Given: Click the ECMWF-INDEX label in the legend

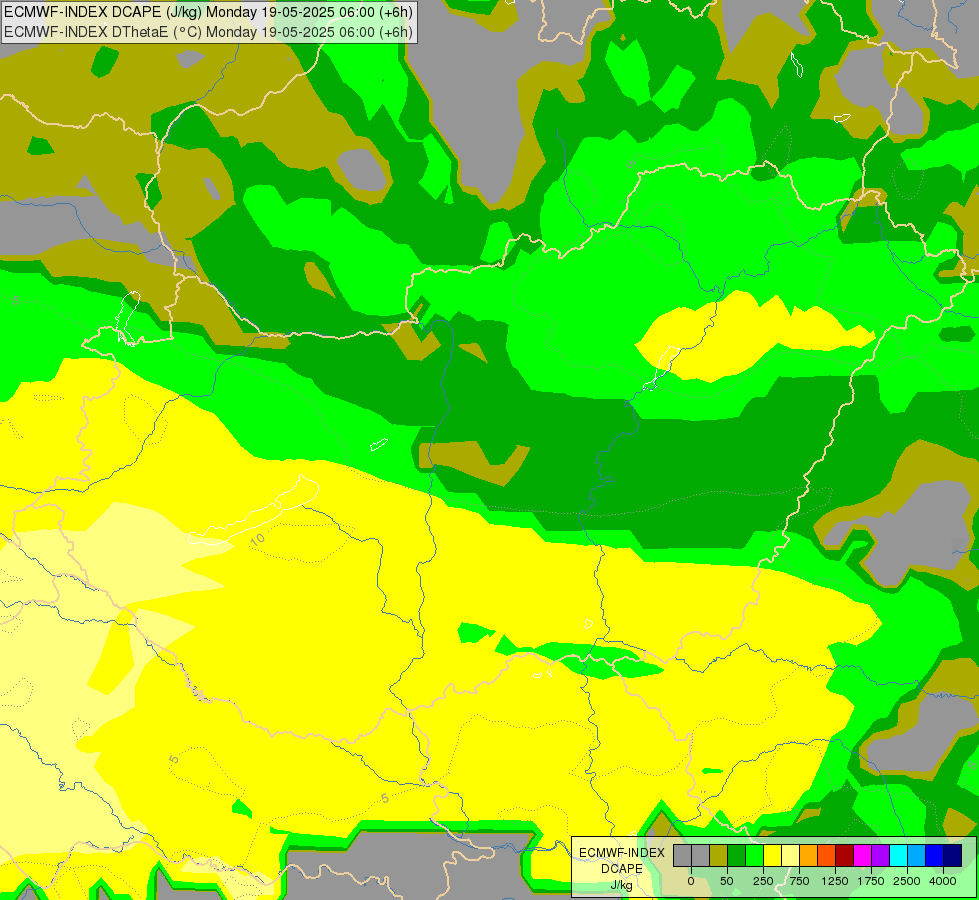Looking at the screenshot, I should [622, 853].
